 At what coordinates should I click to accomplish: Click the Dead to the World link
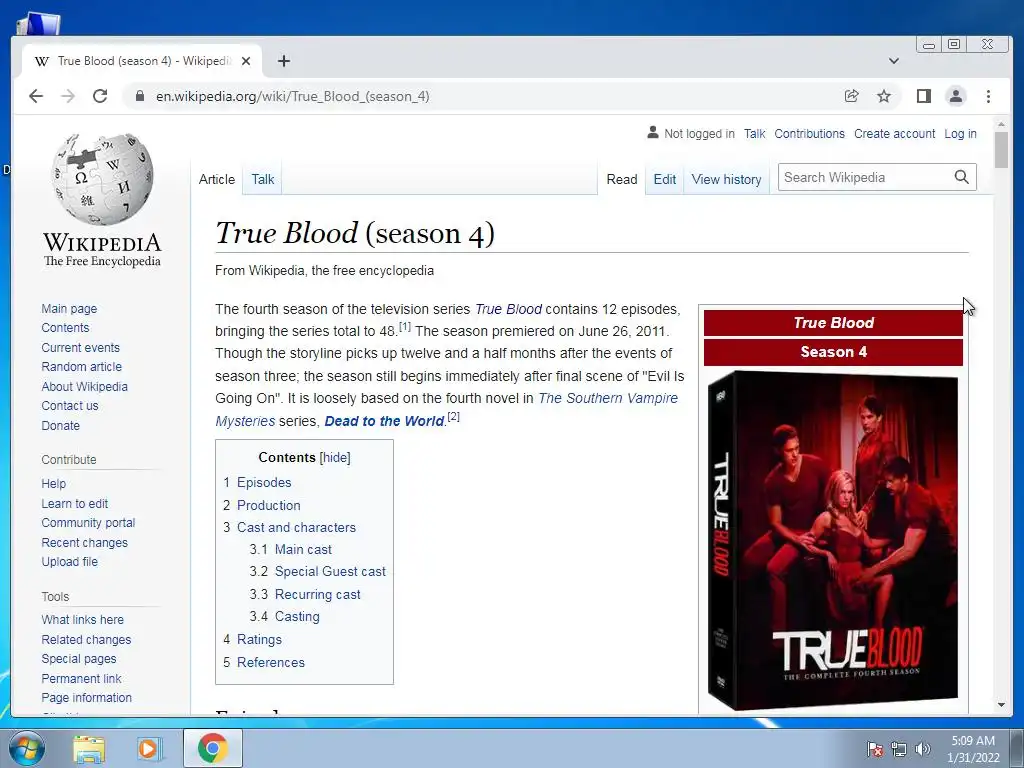tap(384, 421)
